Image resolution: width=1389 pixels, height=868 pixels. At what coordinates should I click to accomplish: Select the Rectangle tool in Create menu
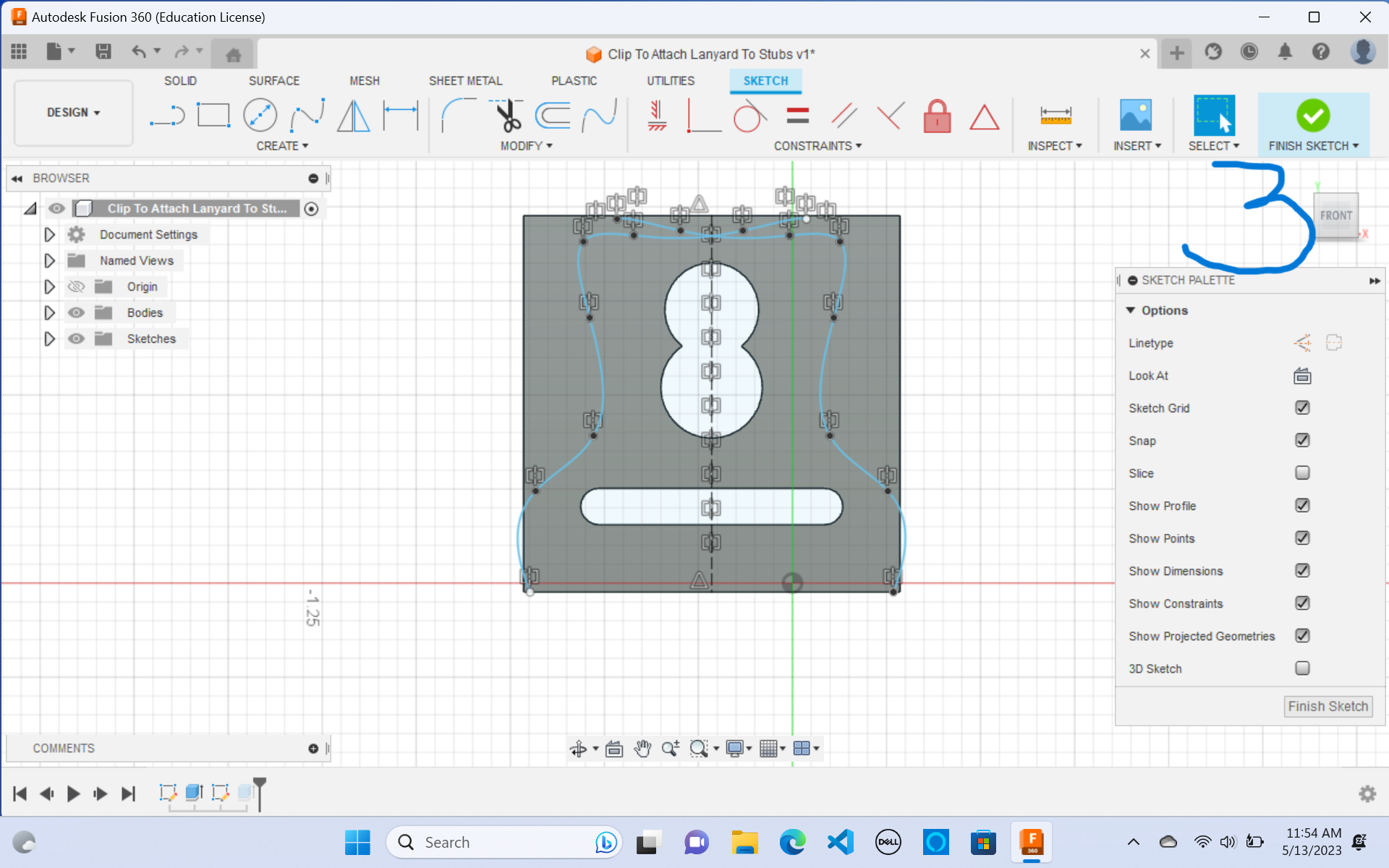coord(212,114)
